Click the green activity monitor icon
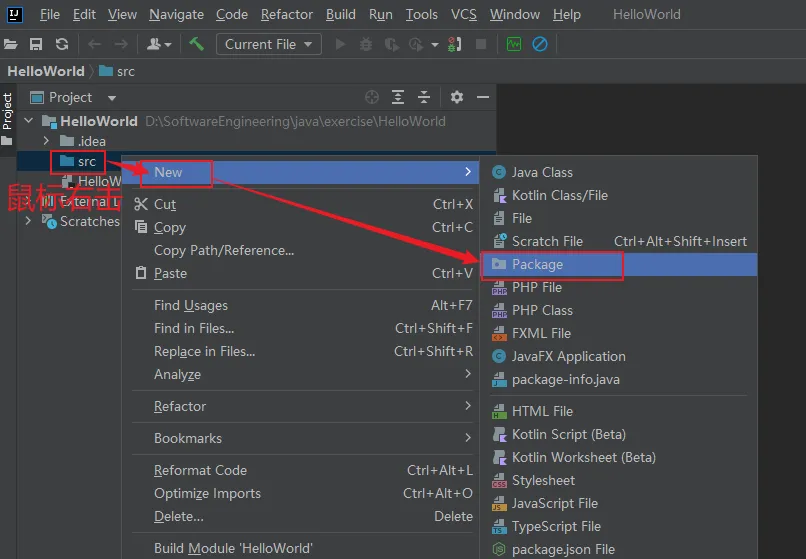This screenshot has height=559, width=806. [514, 44]
